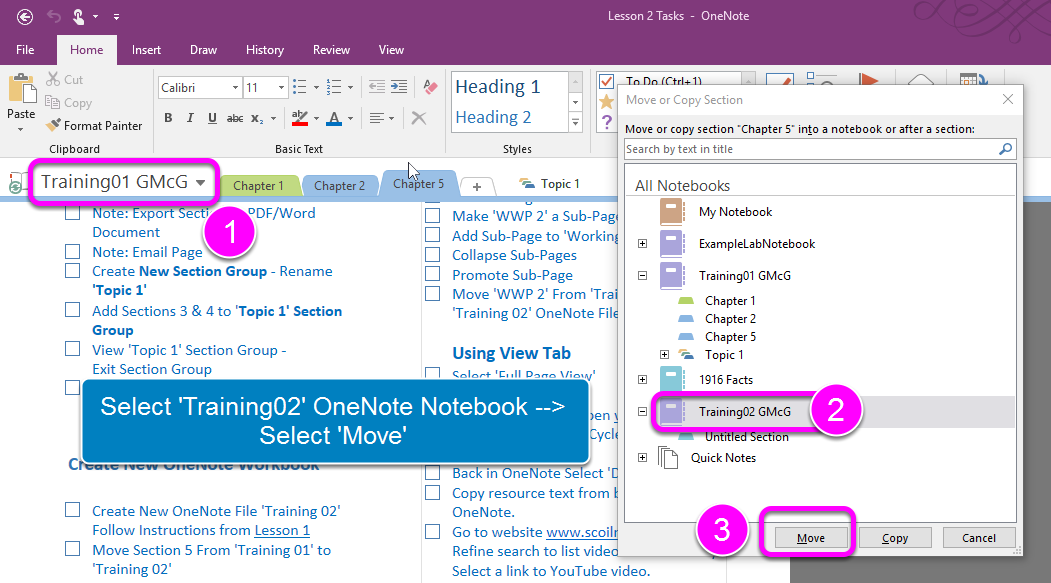The height and width of the screenshot is (583, 1051).
Task: Expand the Topic 1 section group node
Action: coord(664,354)
